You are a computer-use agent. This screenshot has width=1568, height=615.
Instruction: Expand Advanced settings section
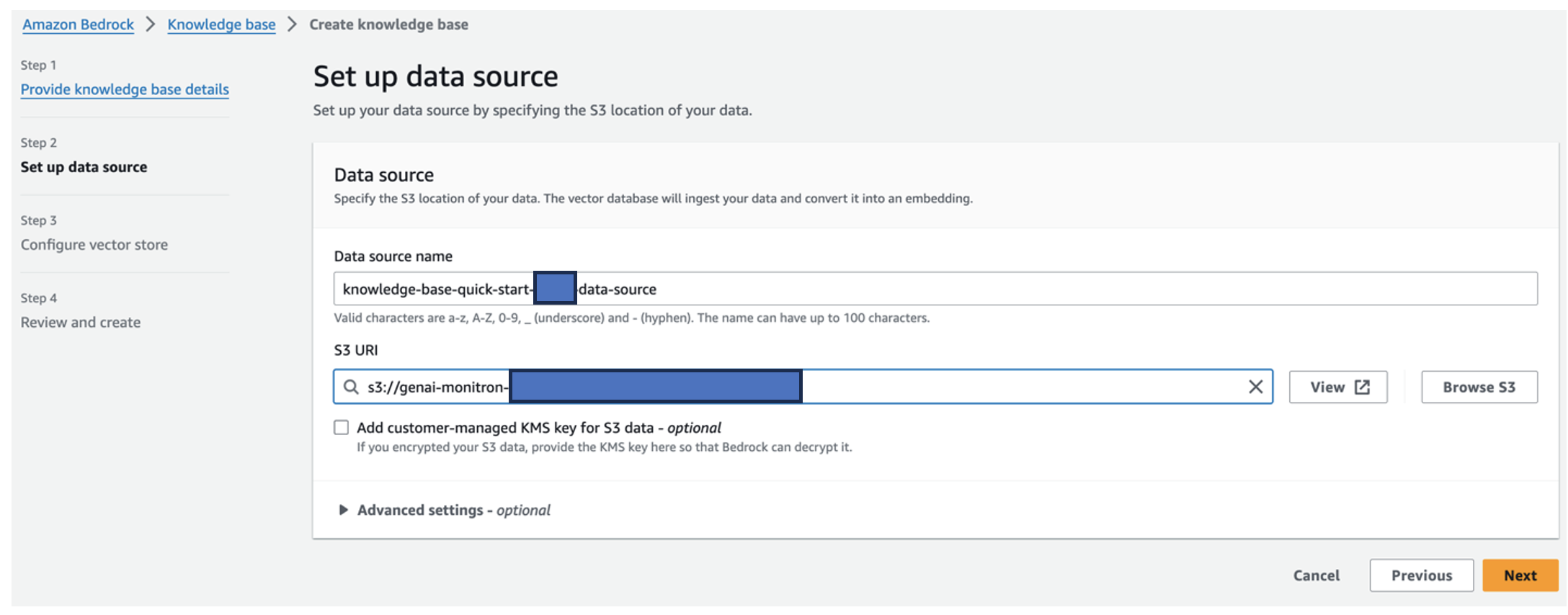(344, 510)
